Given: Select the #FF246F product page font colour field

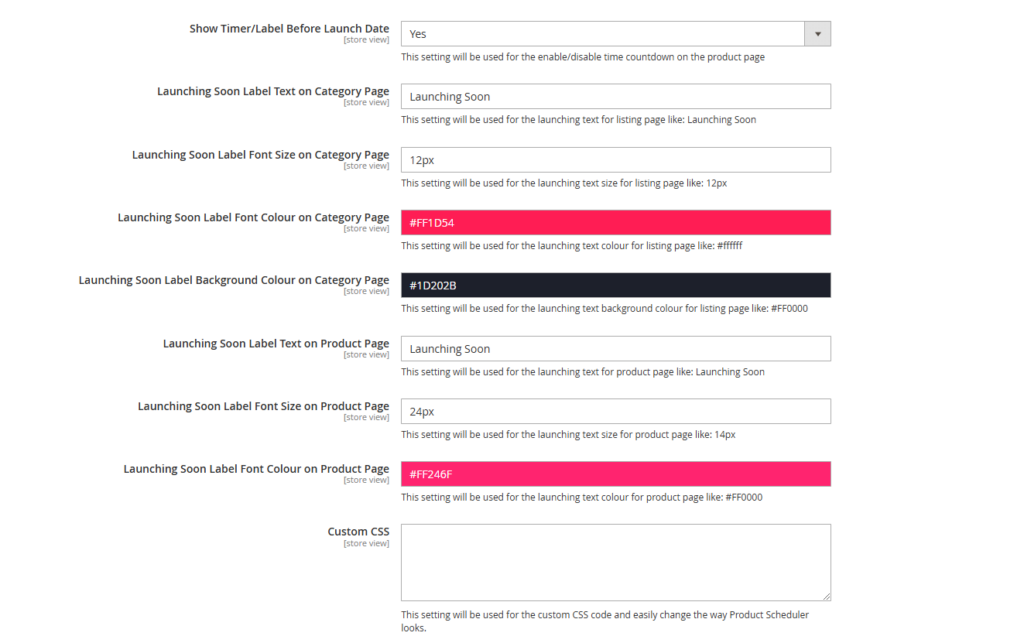Looking at the screenshot, I should [x=615, y=473].
